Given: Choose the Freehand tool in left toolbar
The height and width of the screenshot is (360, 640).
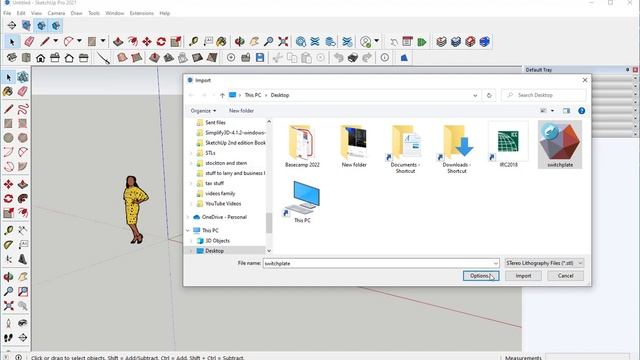Looking at the screenshot, I should [23, 109].
